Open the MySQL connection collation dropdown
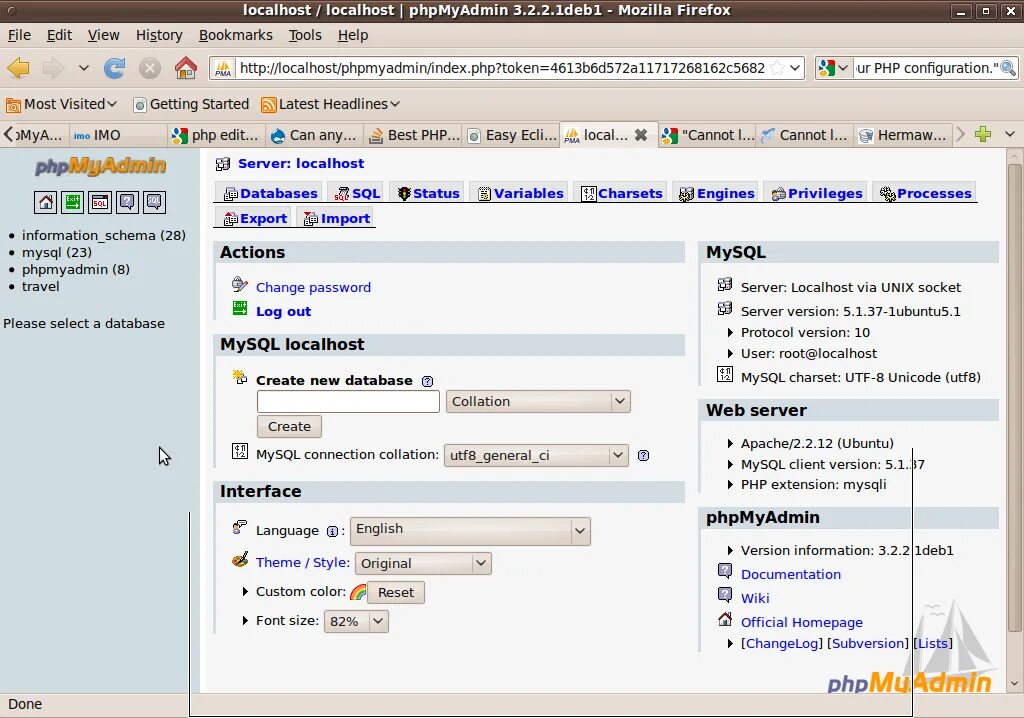The width and height of the screenshot is (1024, 718). [536, 455]
